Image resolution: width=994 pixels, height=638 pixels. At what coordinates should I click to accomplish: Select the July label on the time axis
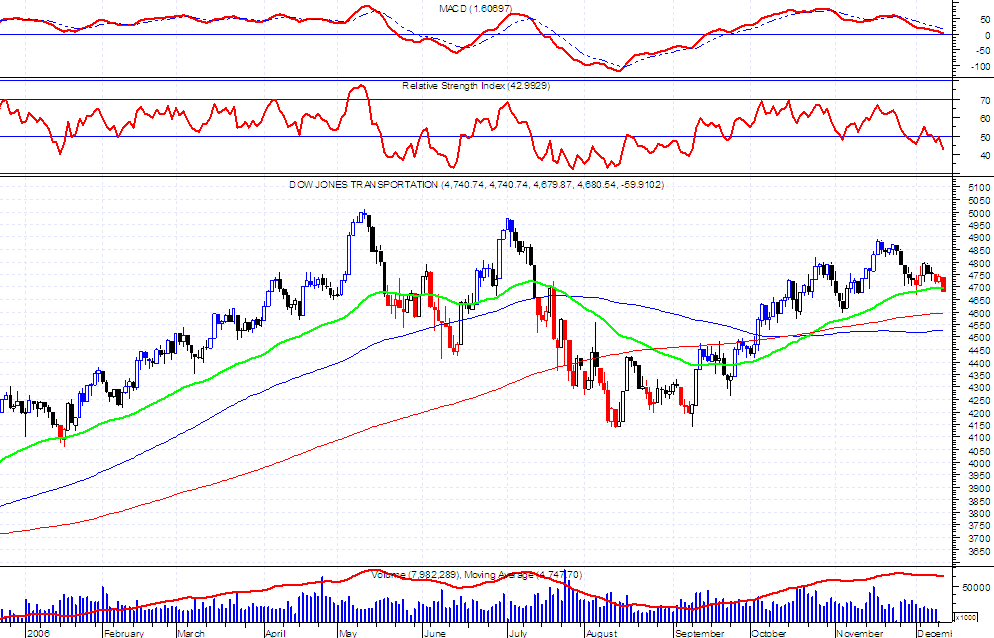point(518,633)
